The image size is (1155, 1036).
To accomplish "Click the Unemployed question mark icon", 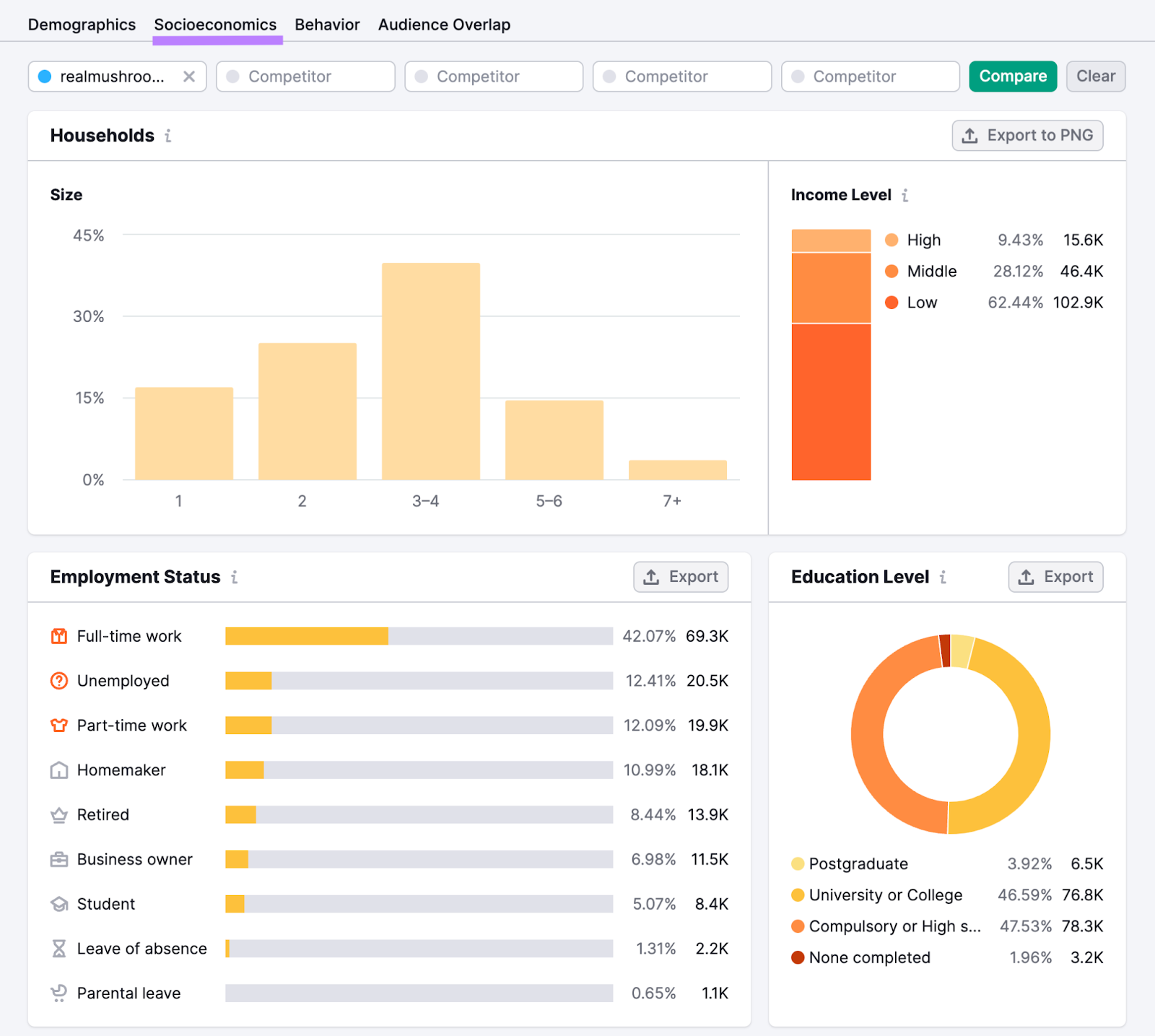I will 59,681.
